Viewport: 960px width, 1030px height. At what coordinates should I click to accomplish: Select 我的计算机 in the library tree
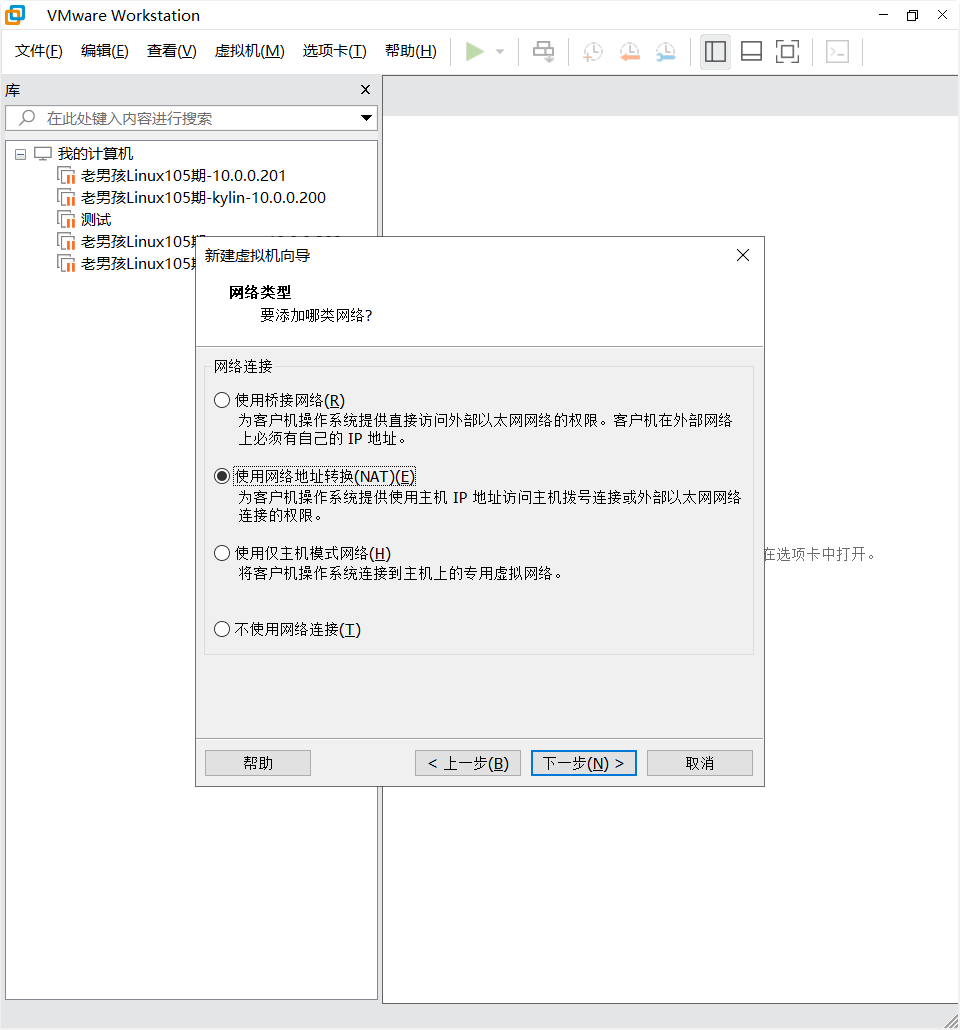point(95,154)
